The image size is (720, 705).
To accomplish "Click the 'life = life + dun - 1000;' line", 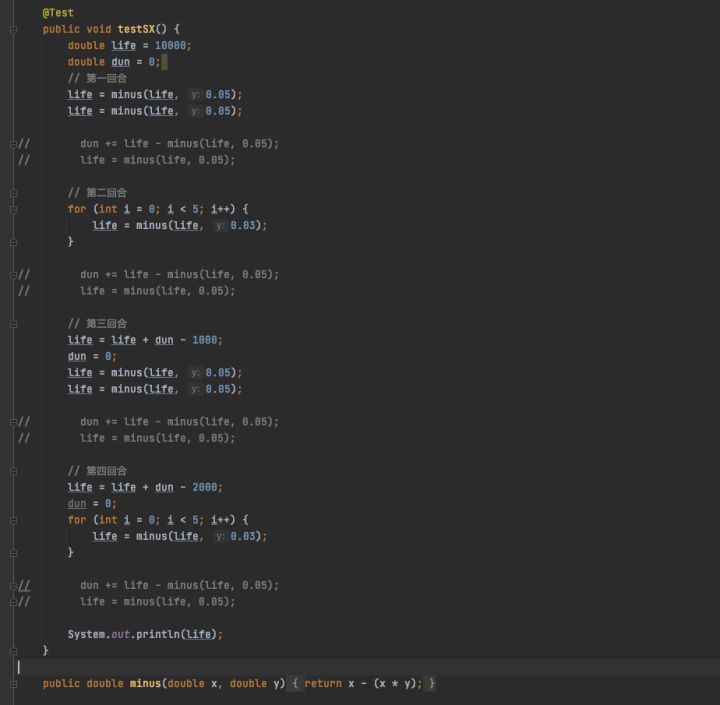I will point(145,340).
